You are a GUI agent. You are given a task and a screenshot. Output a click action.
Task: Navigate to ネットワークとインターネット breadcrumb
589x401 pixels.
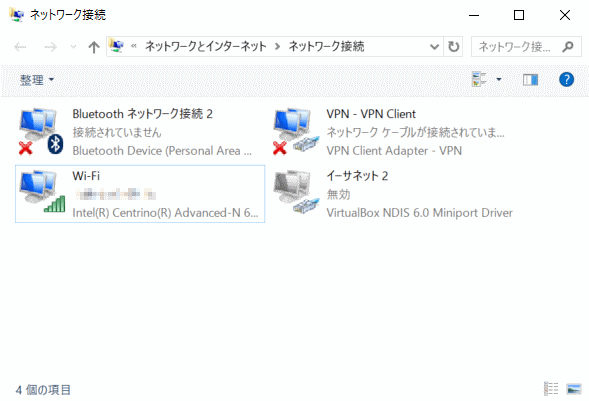pos(206,47)
